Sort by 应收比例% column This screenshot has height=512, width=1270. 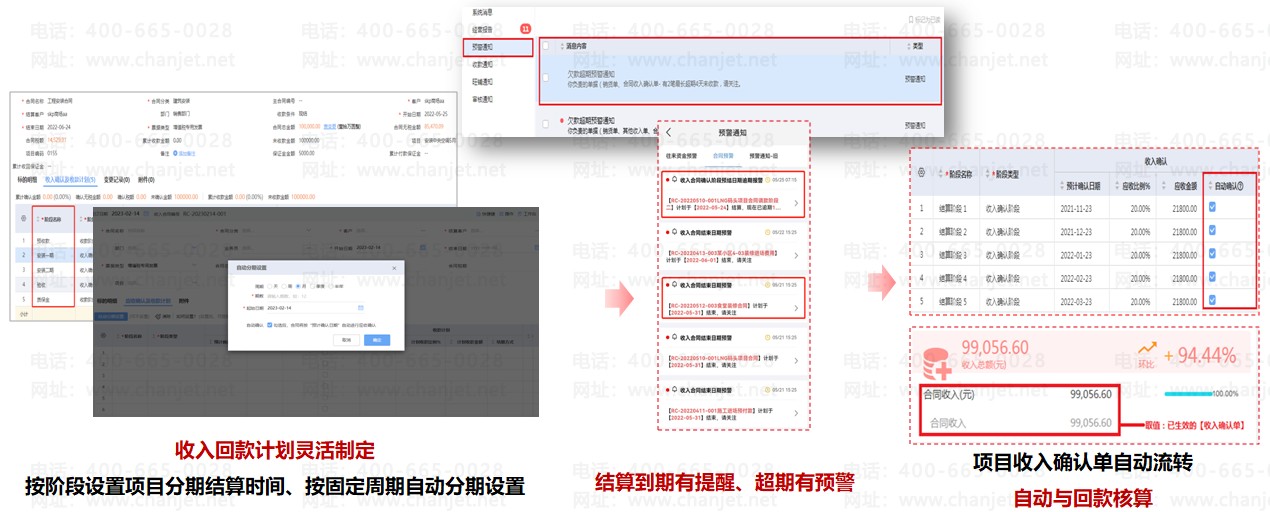(1119, 186)
